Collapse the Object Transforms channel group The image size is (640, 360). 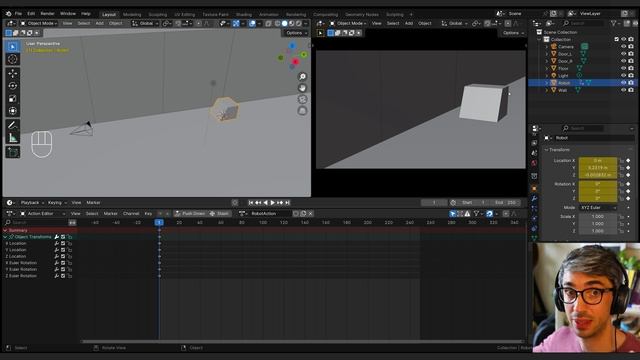(x=5, y=237)
